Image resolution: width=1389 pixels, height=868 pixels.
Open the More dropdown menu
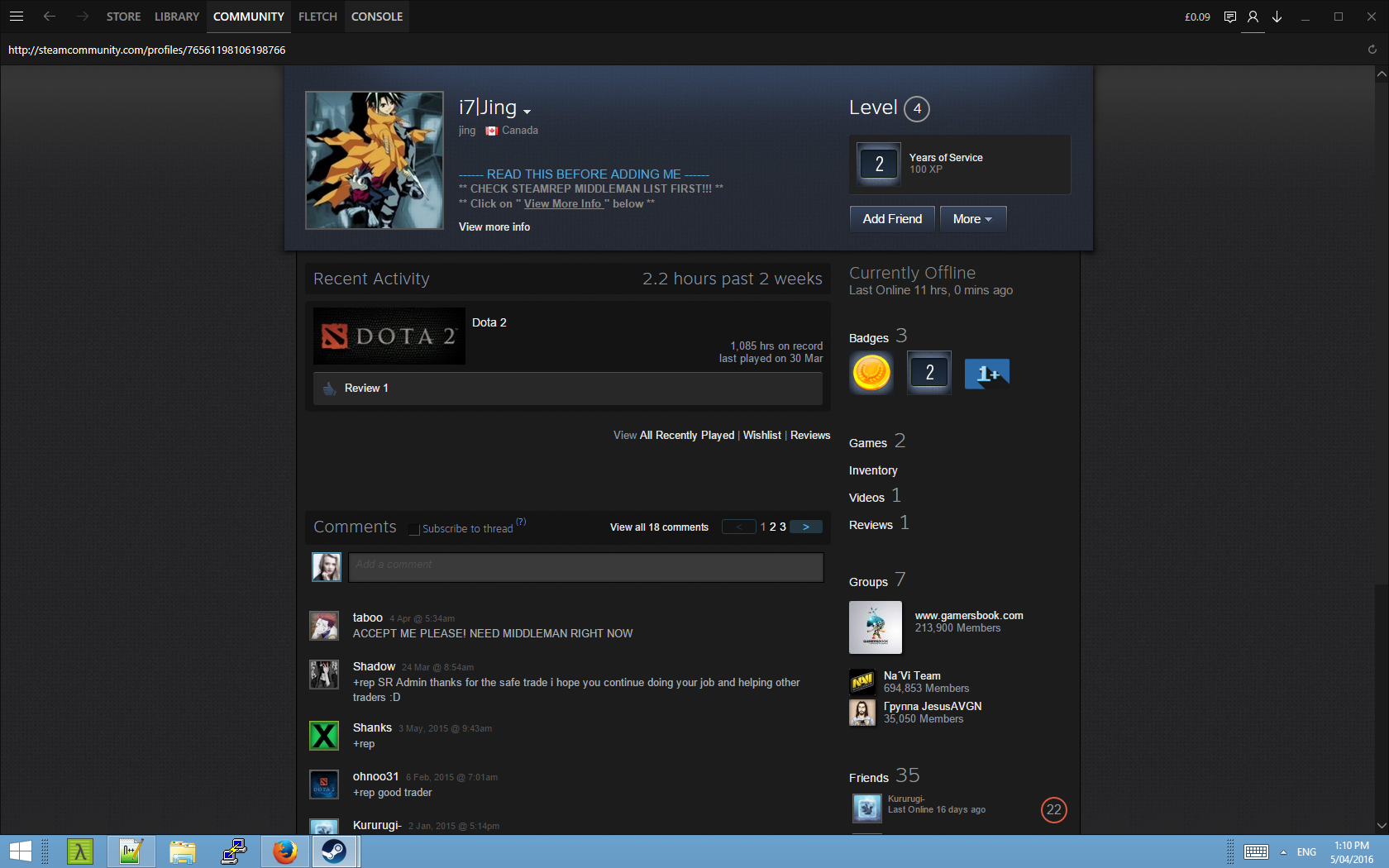[972, 219]
